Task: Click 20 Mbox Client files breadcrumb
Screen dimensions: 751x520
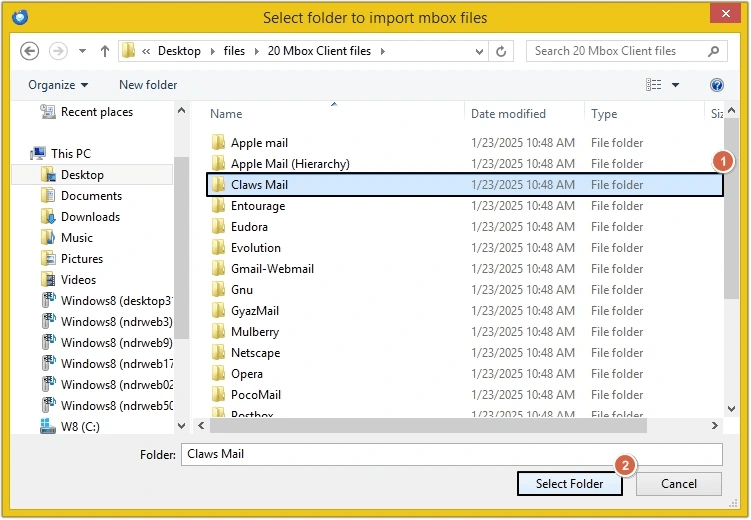Action: 319,51
